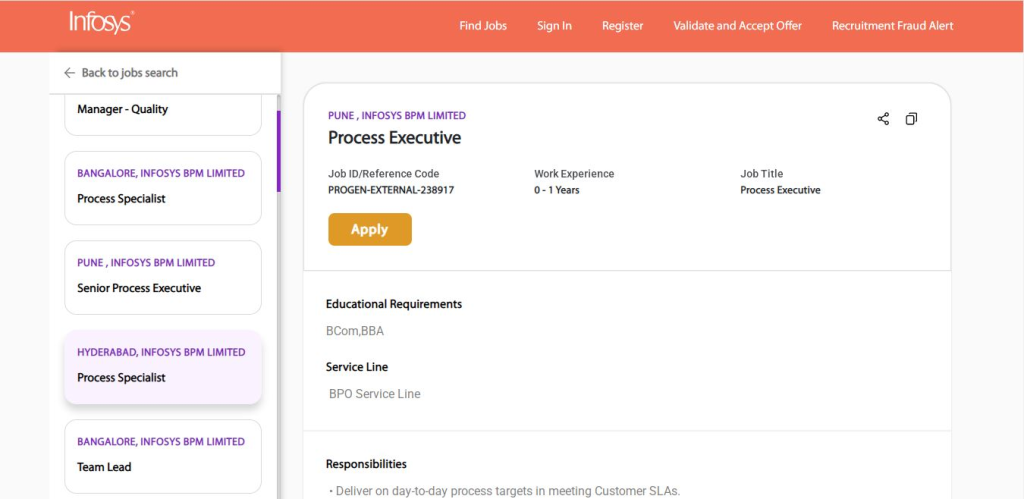1024x499 pixels.
Task: Click the copy icon on job card
Action: 911,119
